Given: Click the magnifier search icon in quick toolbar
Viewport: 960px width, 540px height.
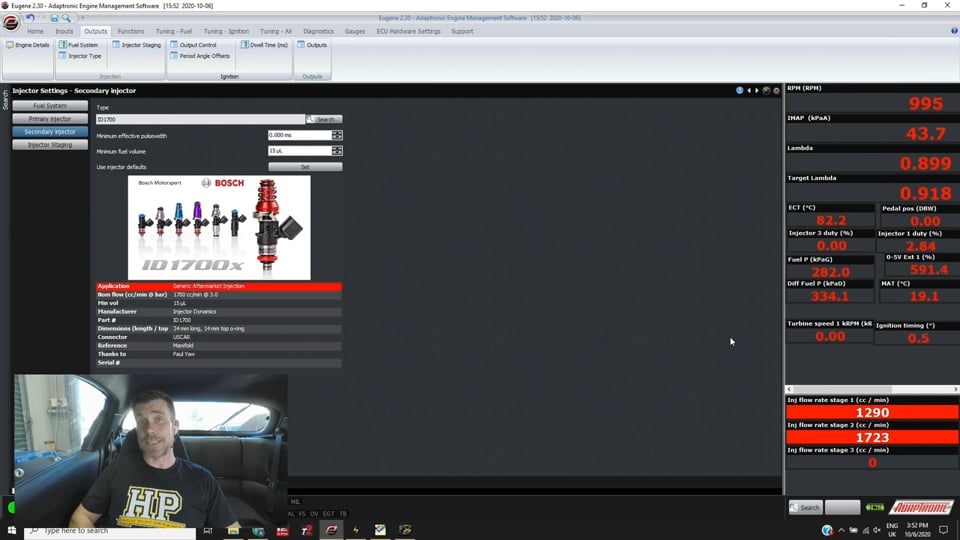Looking at the screenshot, I should (x=66, y=18).
